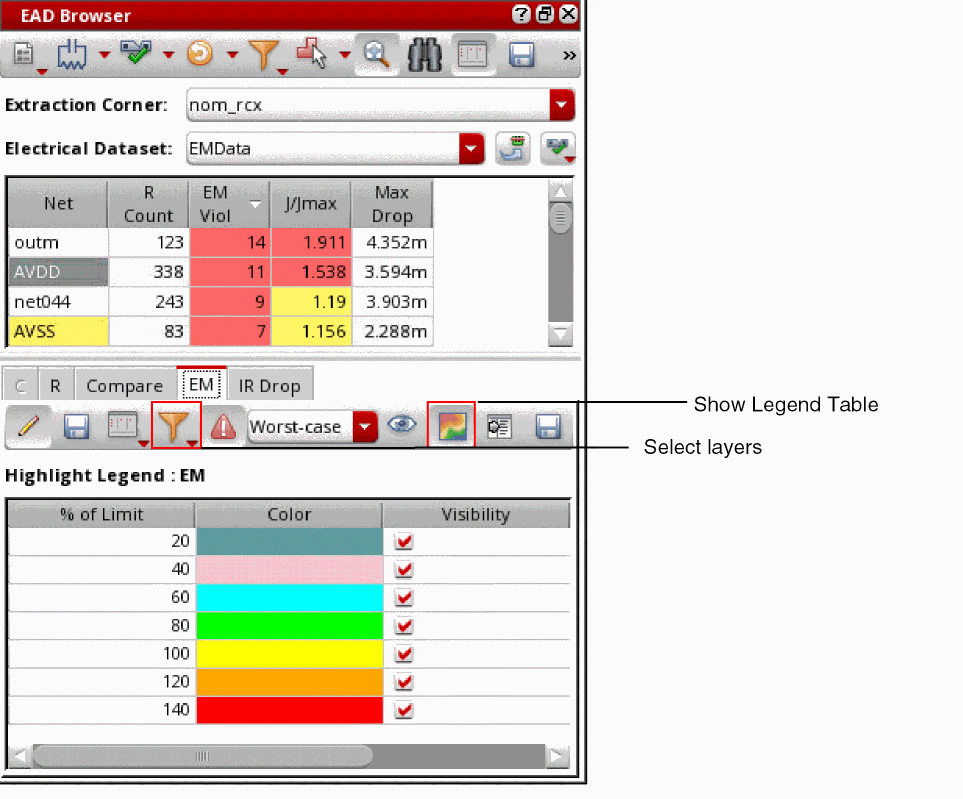Open the Electrical Dataset dropdown
The image size is (963, 799).
point(471,149)
